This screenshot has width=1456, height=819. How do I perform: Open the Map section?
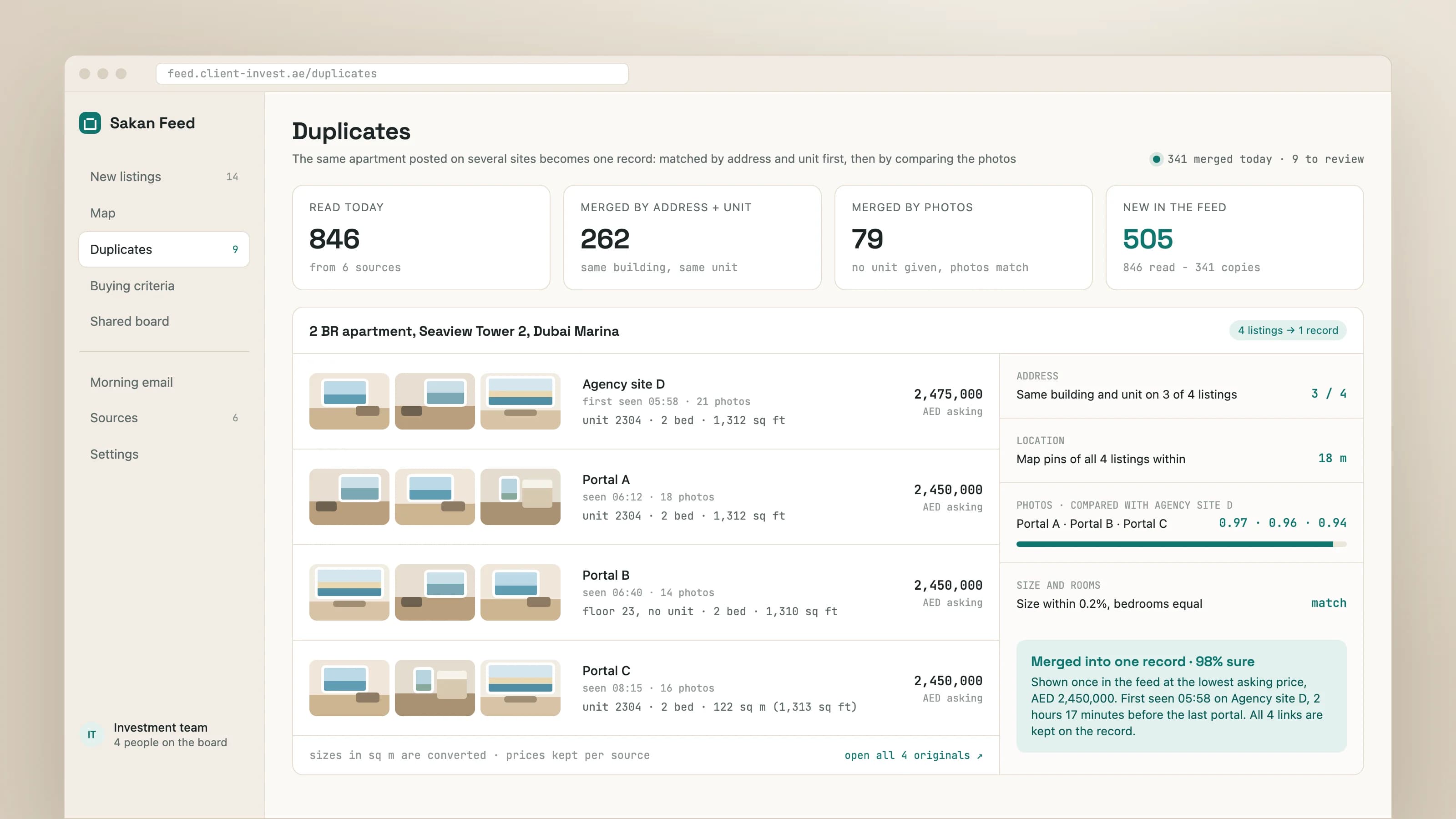164,213
